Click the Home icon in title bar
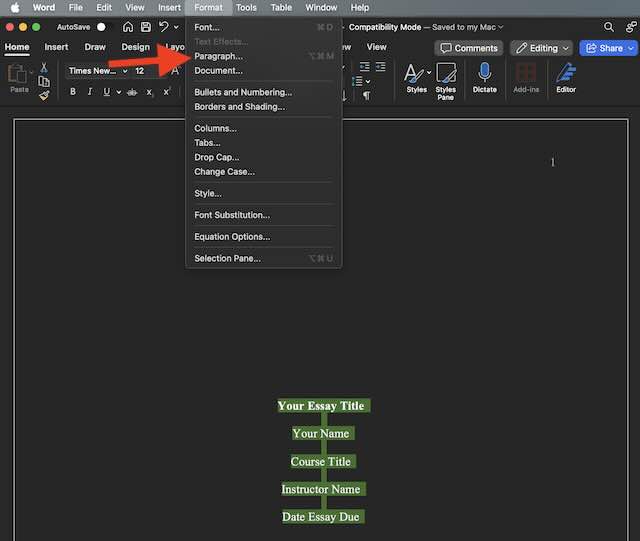640x541 pixels. point(128,27)
